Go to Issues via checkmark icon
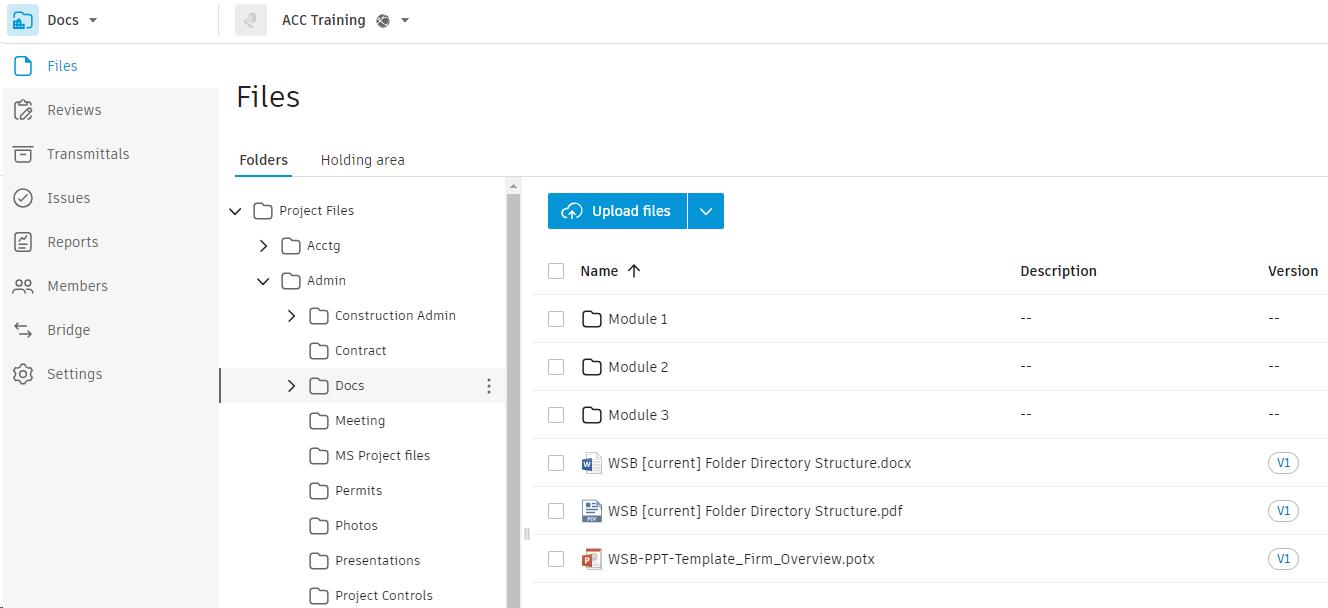 tap(23, 198)
